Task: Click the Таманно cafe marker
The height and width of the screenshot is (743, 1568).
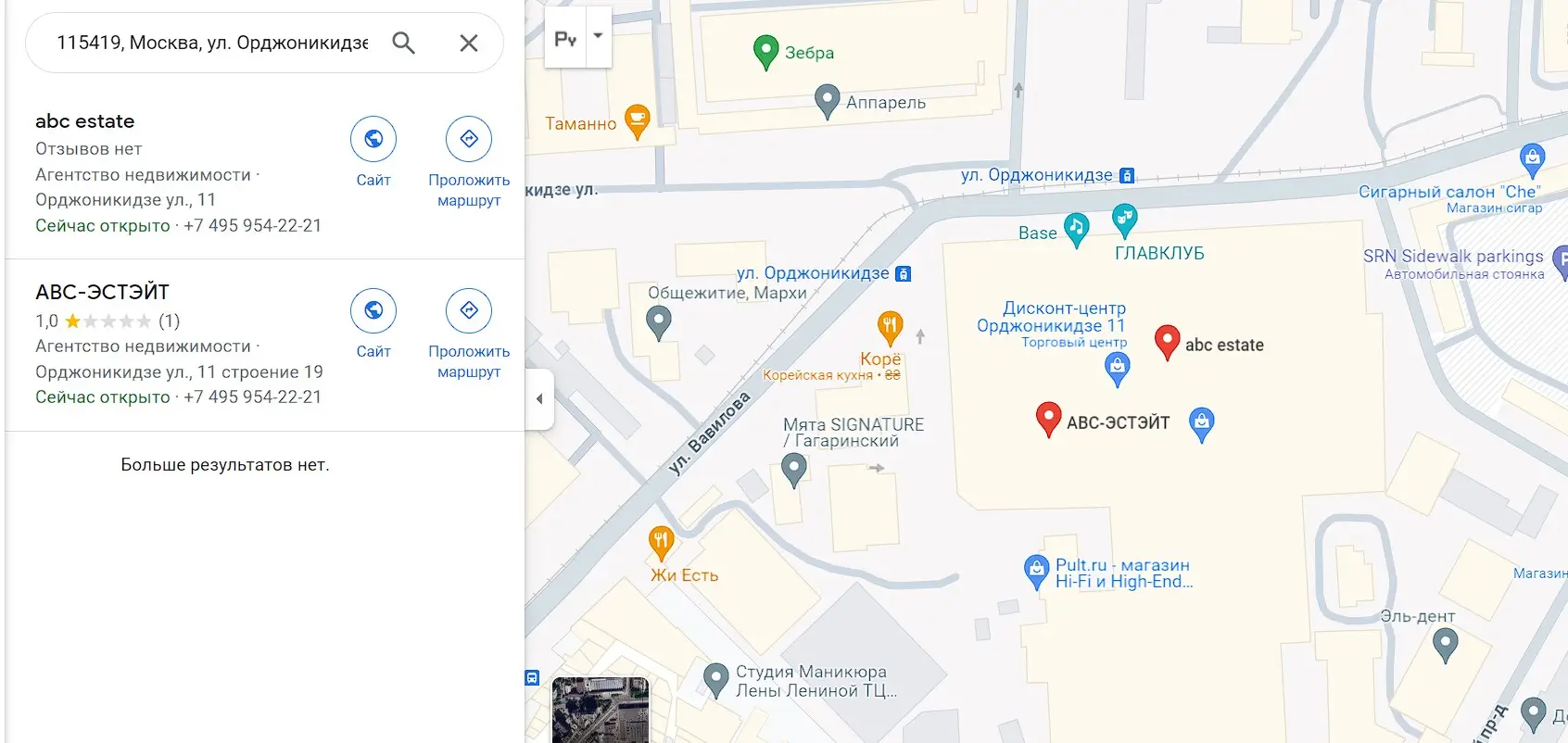Action: tap(637, 121)
